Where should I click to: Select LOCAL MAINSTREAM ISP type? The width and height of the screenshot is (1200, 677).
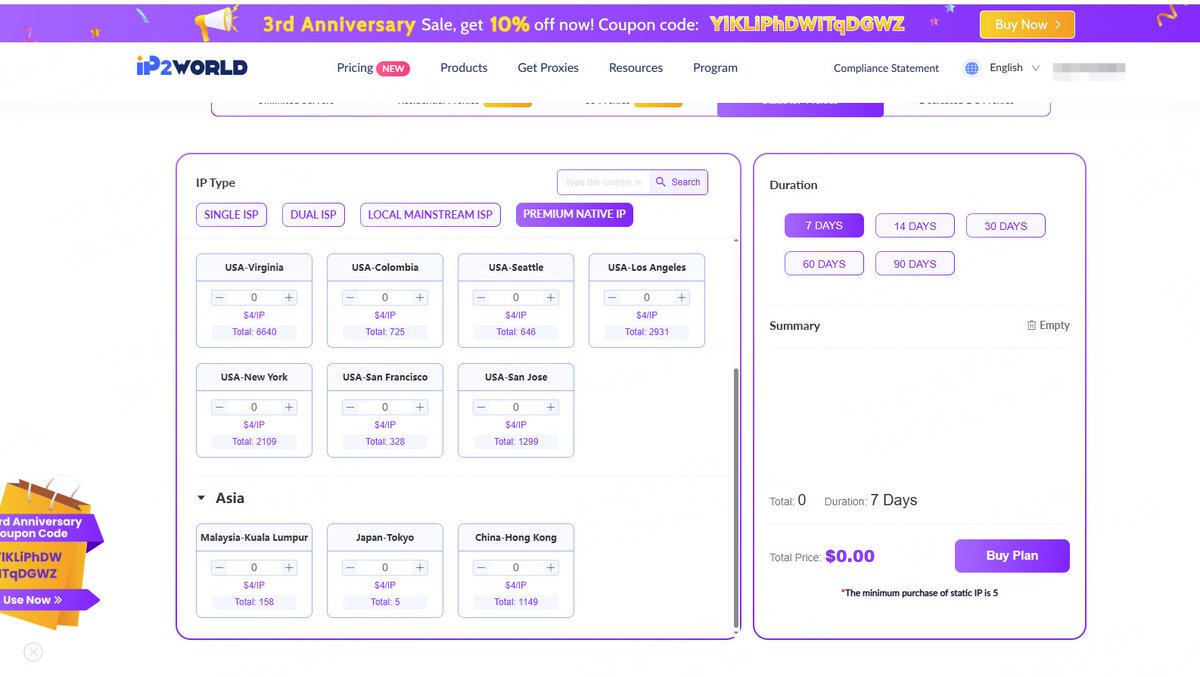(x=430, y=215)
